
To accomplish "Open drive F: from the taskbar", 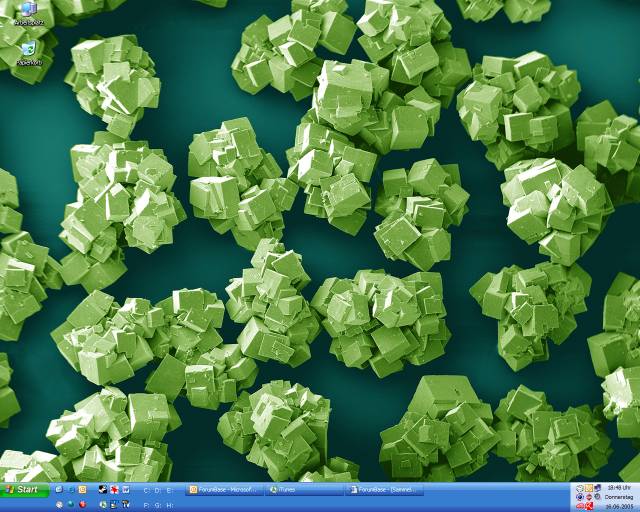I will point(147,505).
